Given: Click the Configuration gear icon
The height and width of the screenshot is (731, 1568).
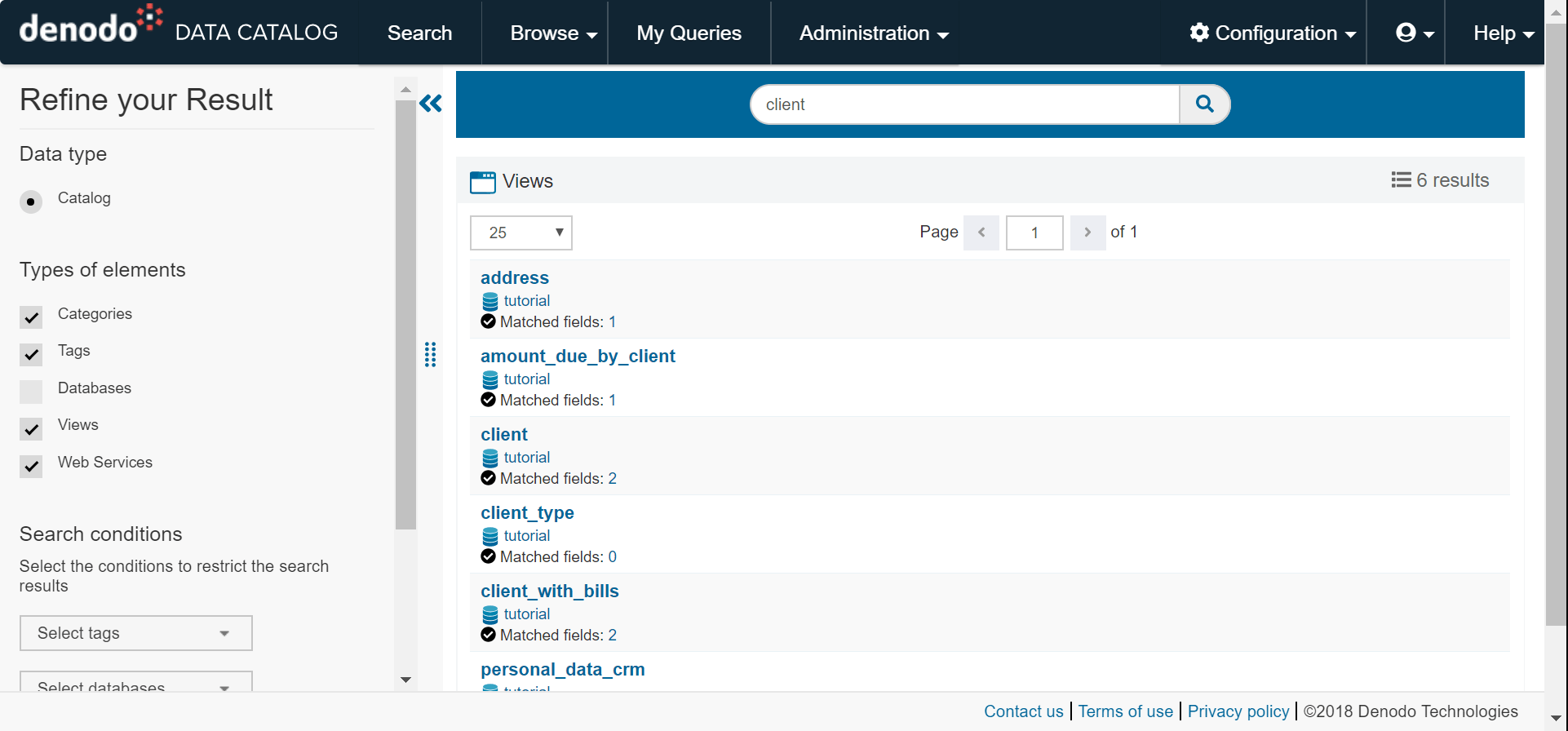Looking at the screenshot, I should pyautogui.click(x=1199, y=33).
